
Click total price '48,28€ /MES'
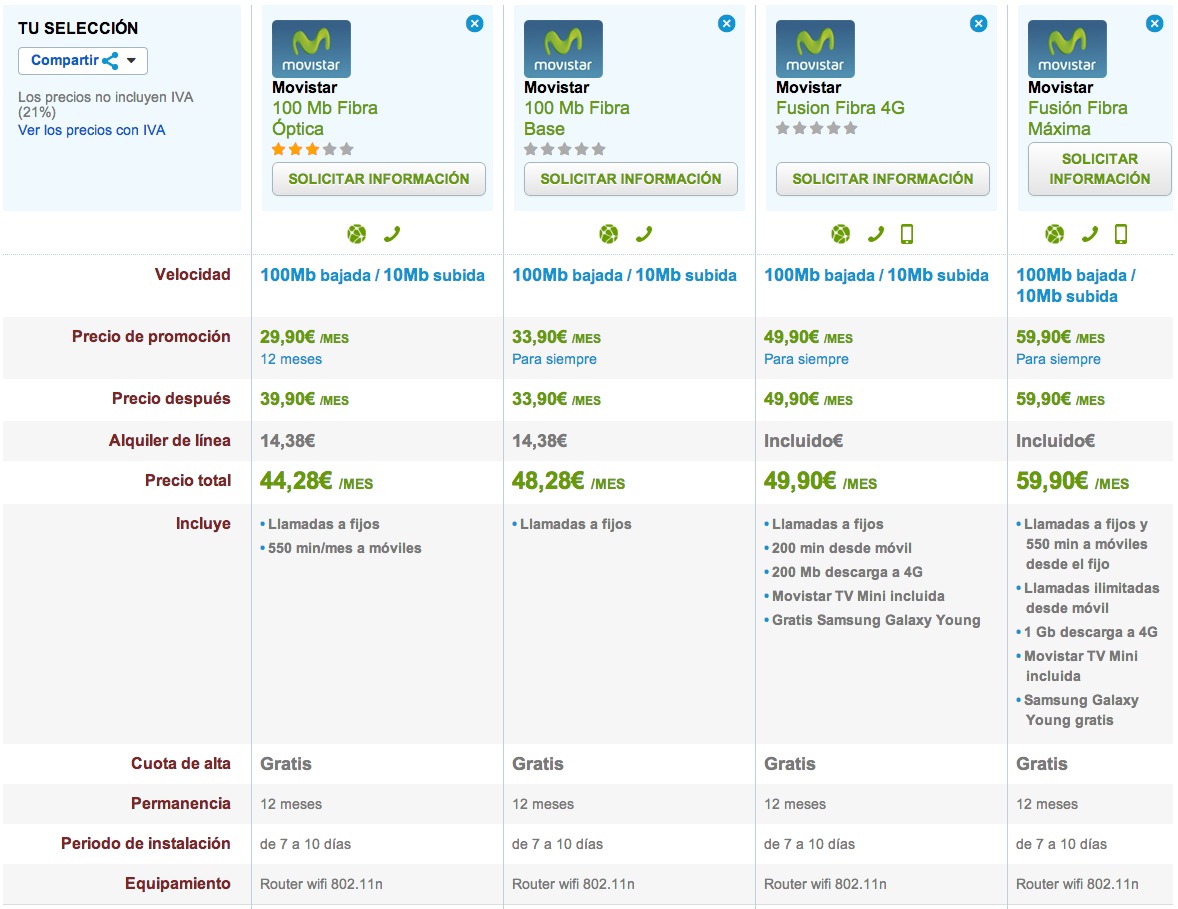tap(568, 481)
